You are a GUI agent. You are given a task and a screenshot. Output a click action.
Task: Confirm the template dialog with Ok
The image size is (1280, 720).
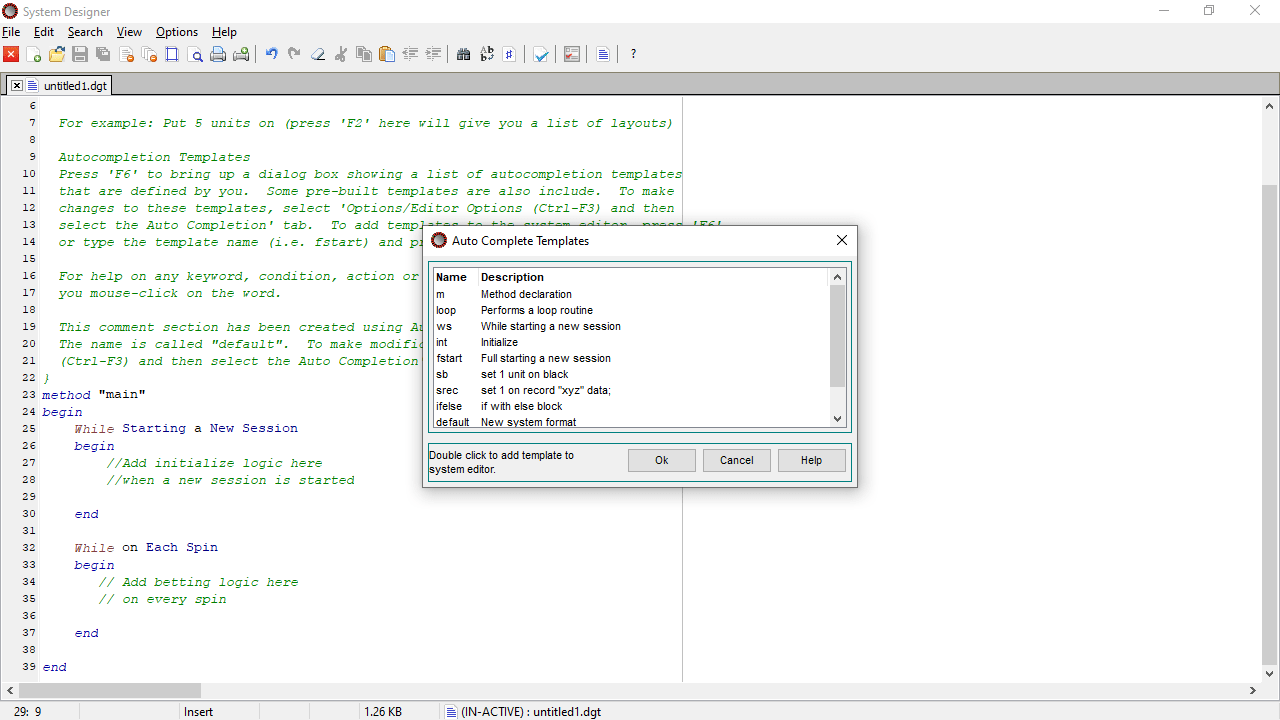pyautogui.click(x=662, y=460)
